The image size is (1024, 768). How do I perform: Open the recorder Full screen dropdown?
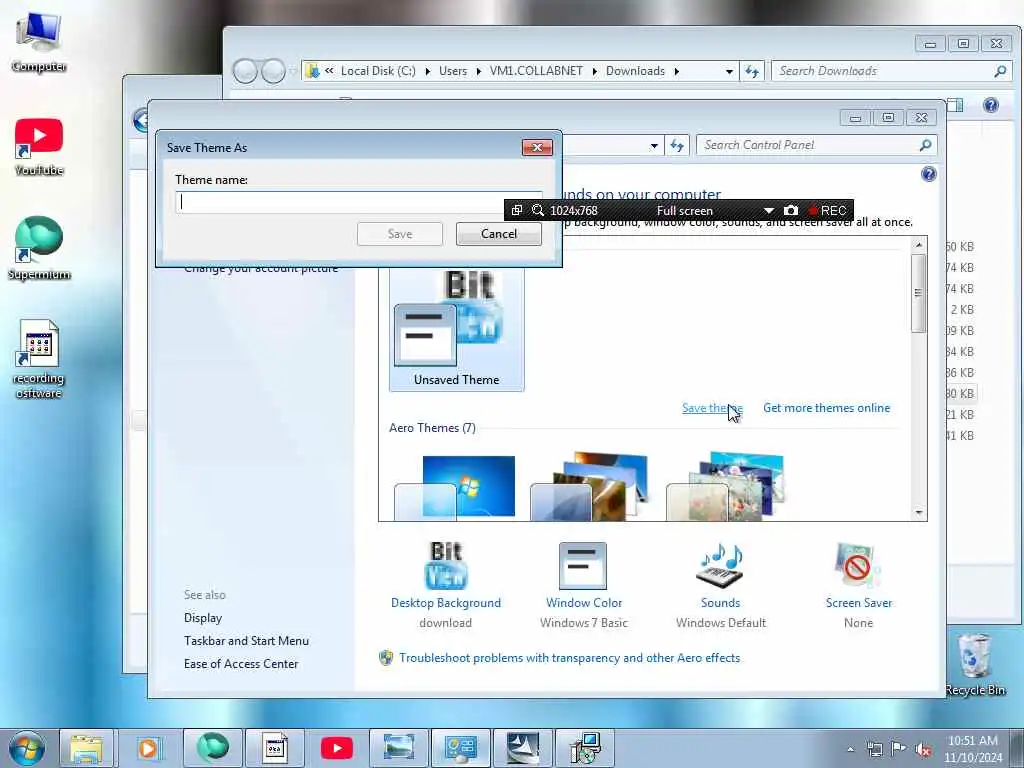(x=769, y=210)
